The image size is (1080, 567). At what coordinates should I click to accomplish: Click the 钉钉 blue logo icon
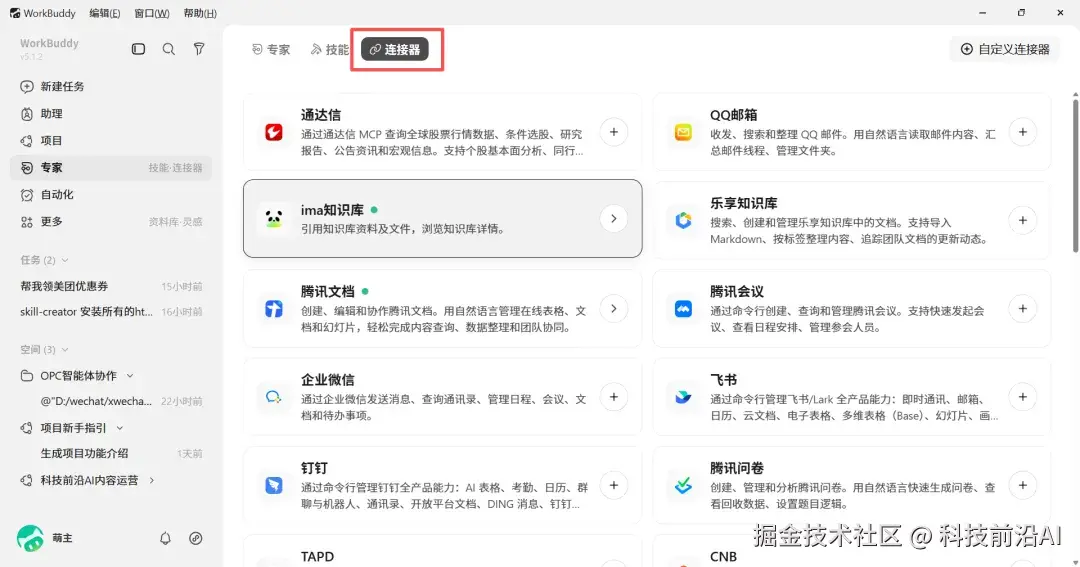[273, 485]
